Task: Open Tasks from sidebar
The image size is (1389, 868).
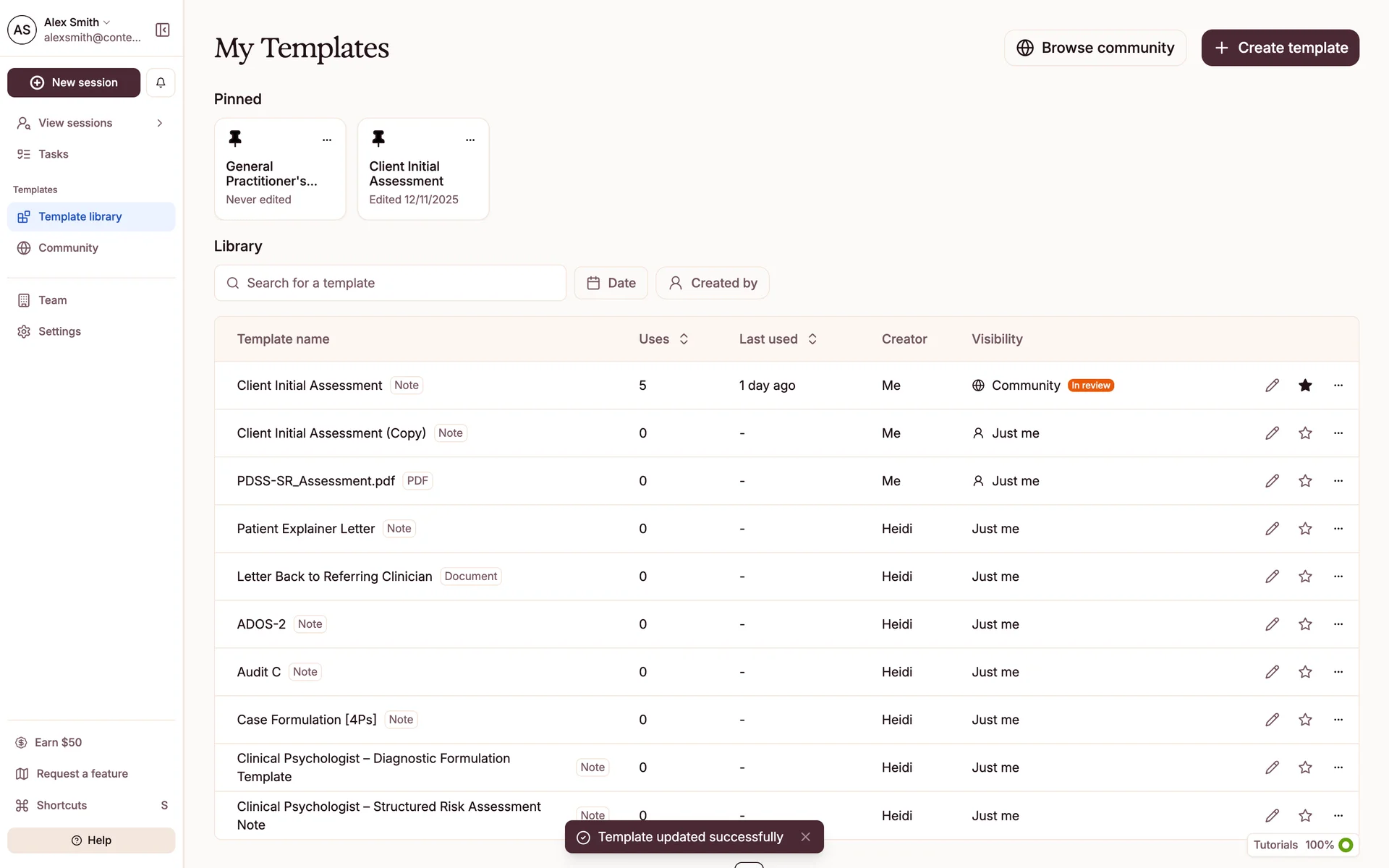Action: coord(54,154)
